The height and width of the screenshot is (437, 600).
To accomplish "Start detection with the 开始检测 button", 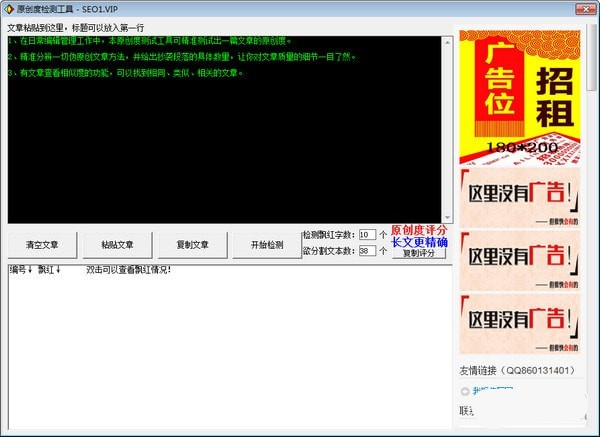I will 267,245.
